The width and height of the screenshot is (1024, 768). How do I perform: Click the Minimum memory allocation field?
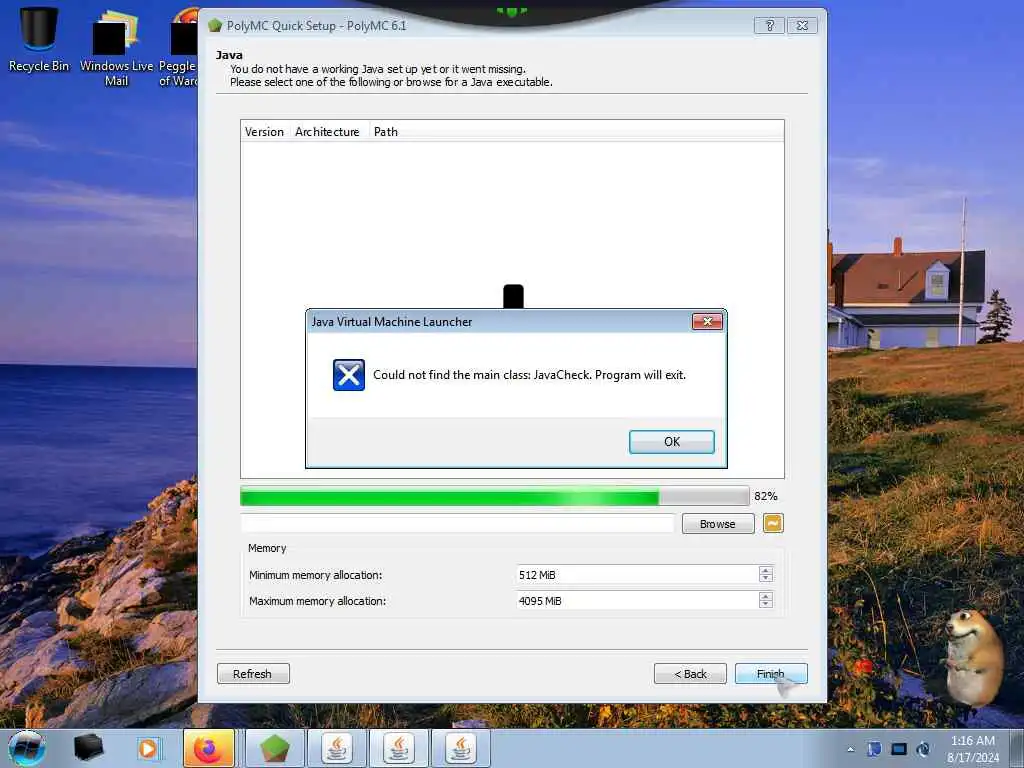click(637, 575)
